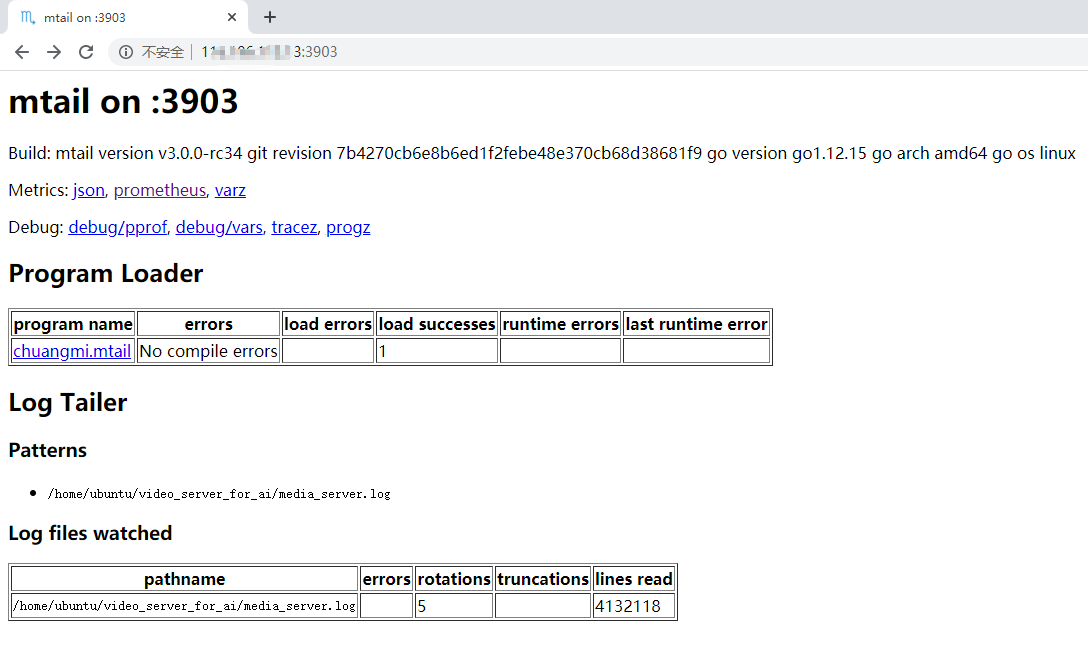The width and height of the screenshot is (1088, 652).
Task: Click the 'program name' column header
Action: (x=73, y=324)
